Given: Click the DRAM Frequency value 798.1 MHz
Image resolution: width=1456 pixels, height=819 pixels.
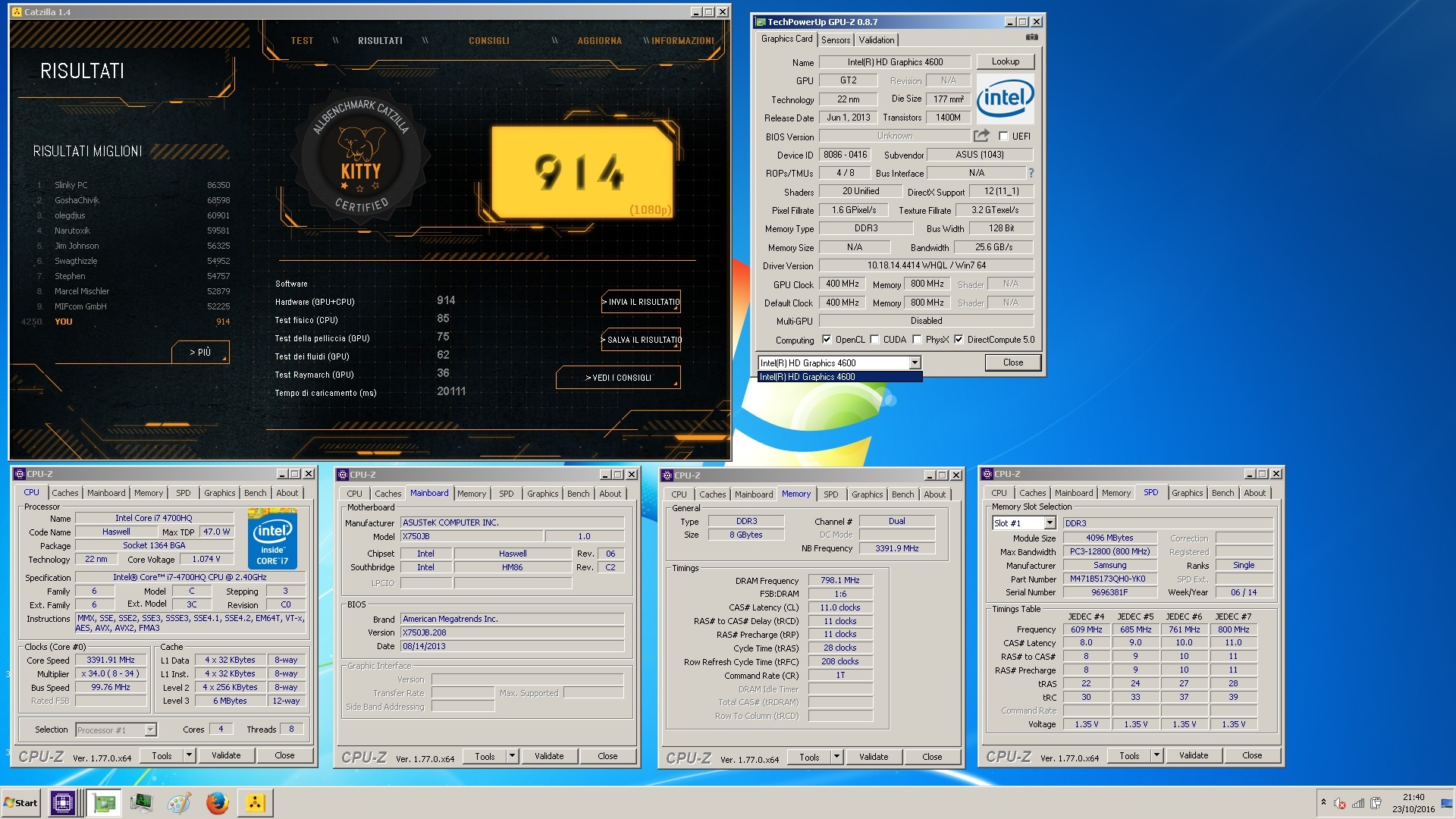Looking at the screenshot, I should (840, 580).
